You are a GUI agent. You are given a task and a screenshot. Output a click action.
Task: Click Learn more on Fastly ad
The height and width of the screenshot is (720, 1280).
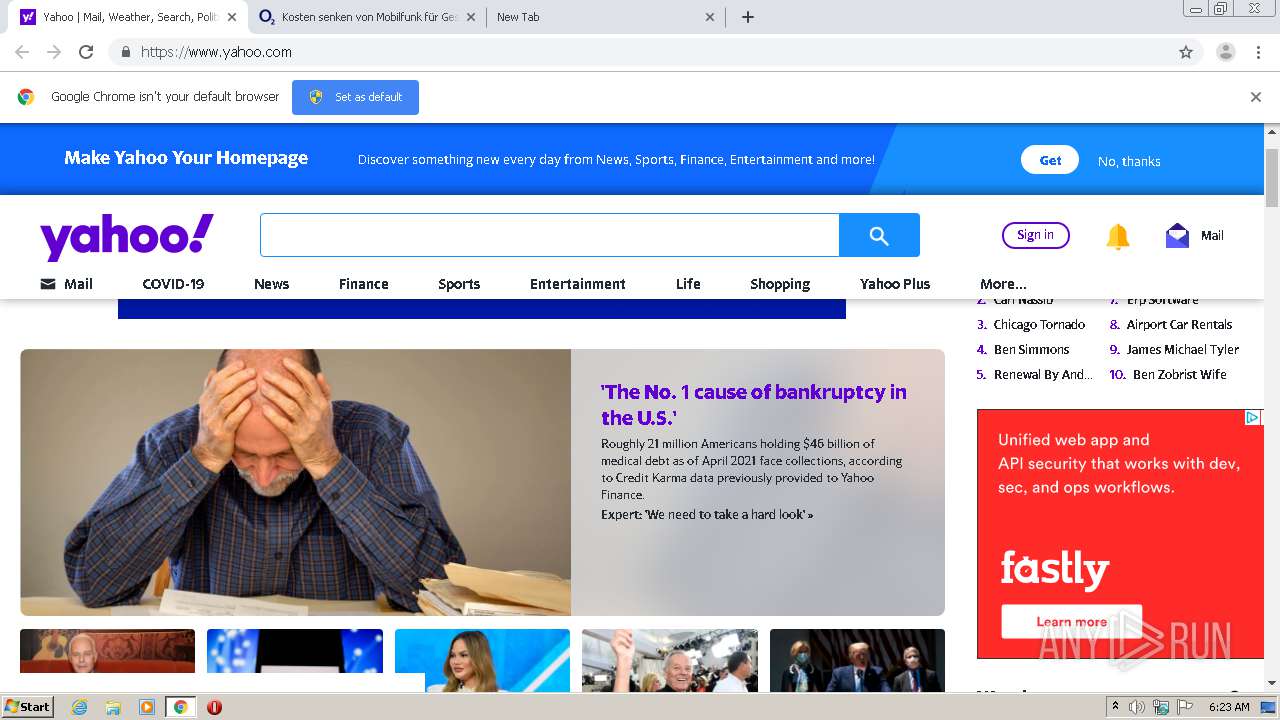coord(1071,621)
